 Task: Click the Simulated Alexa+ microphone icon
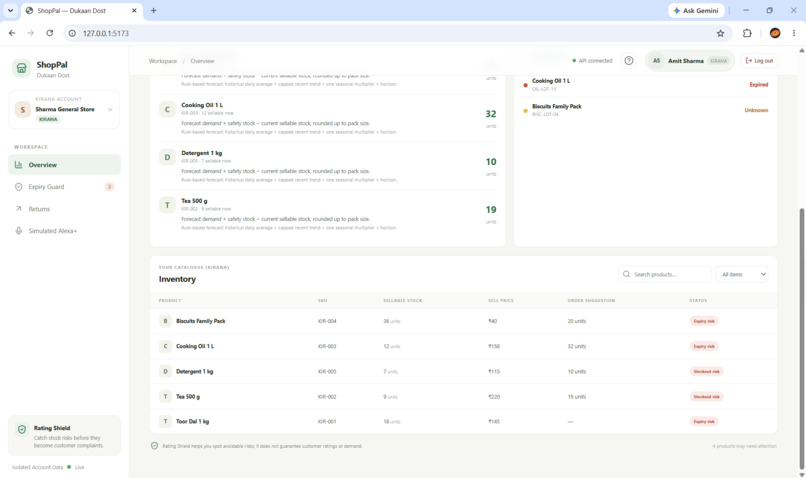pos(19,231)
